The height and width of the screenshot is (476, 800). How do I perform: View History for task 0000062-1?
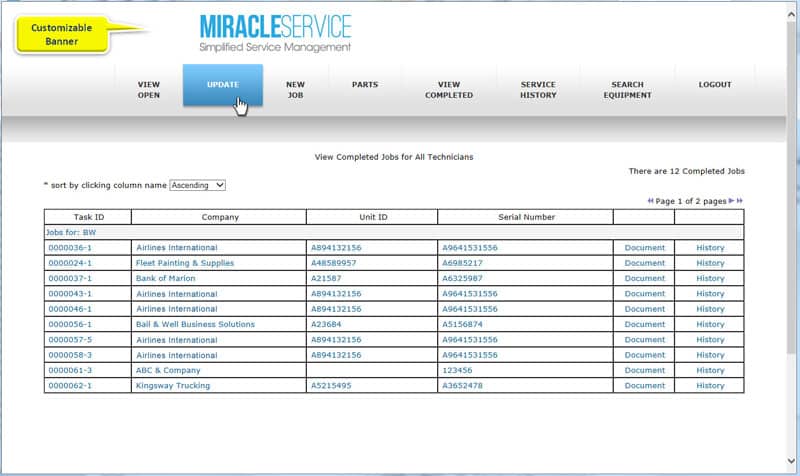click(x=710, y=385)
